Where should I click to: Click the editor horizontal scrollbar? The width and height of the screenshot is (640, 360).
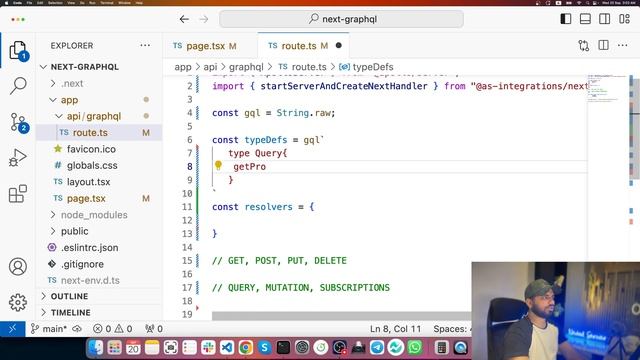(x=341, y=316)
